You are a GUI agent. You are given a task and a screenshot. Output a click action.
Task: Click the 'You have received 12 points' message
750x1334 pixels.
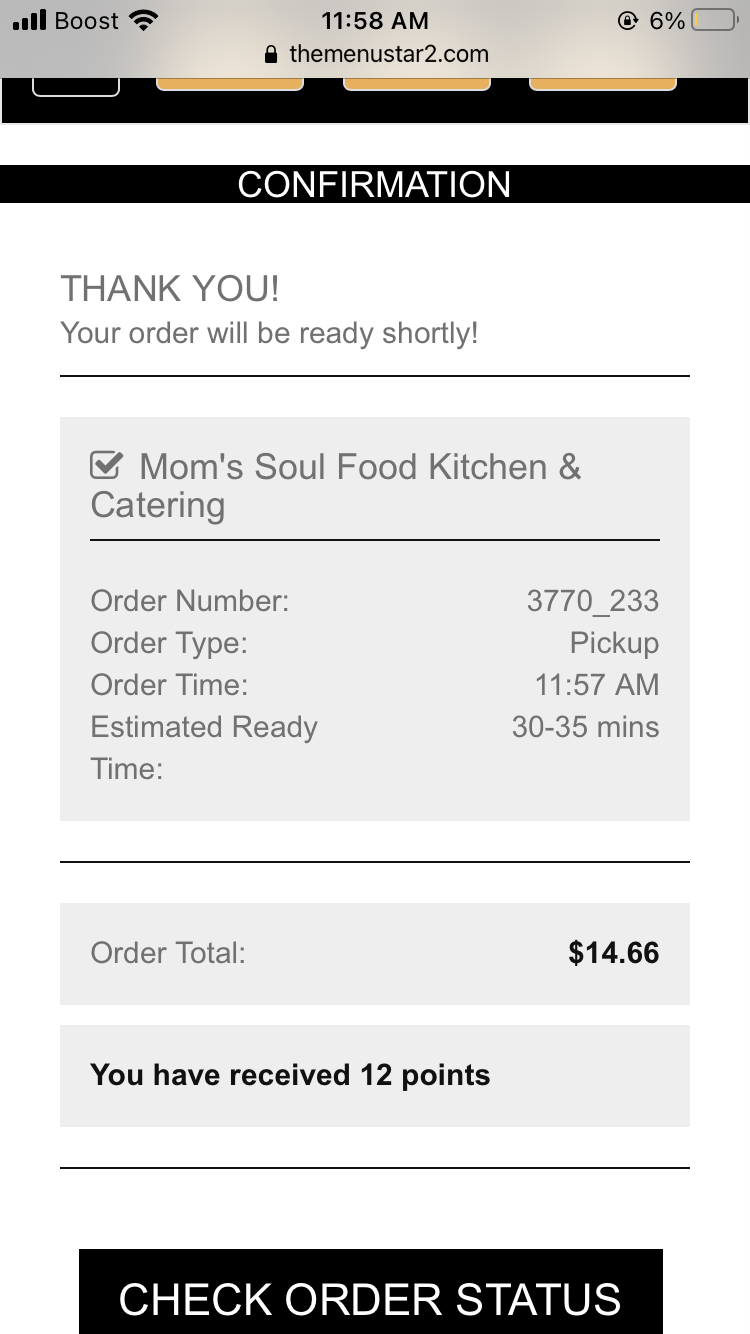[x=290, y=1075]
